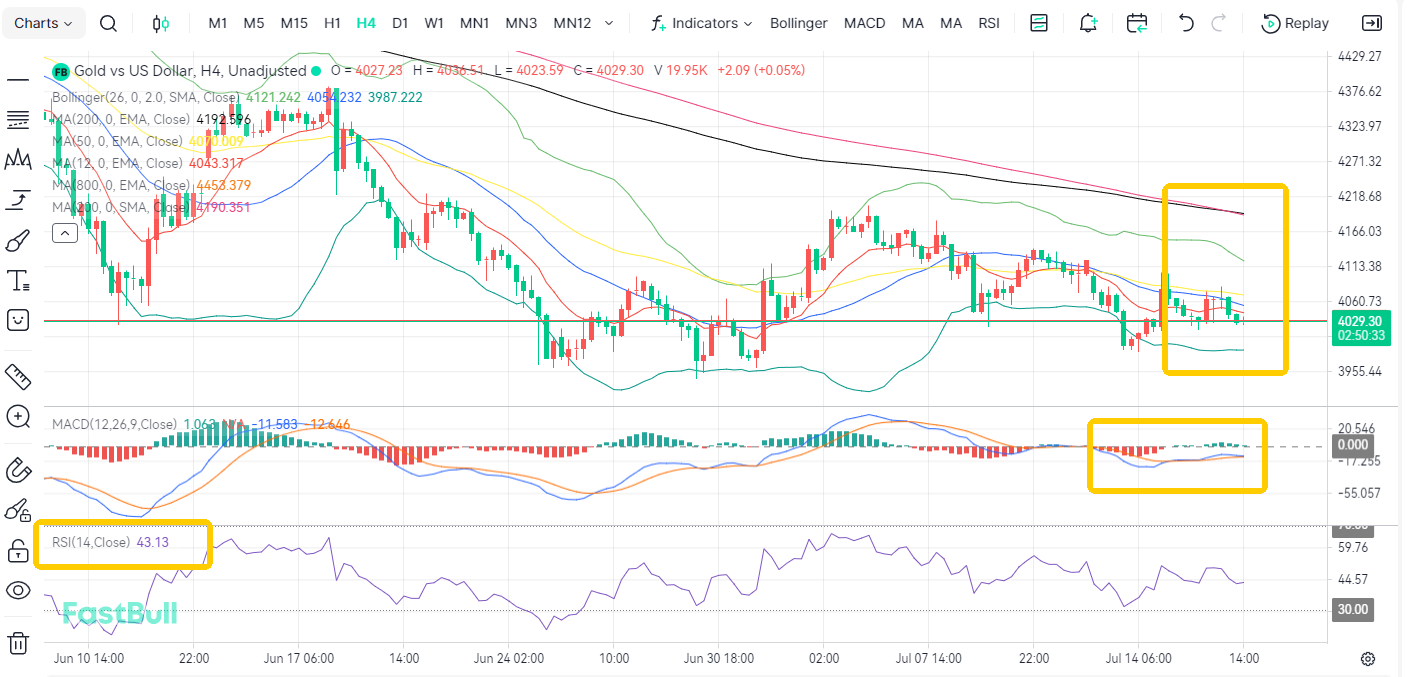Toggle stay-in-drawing-mode brush lock

click(17, 510)
